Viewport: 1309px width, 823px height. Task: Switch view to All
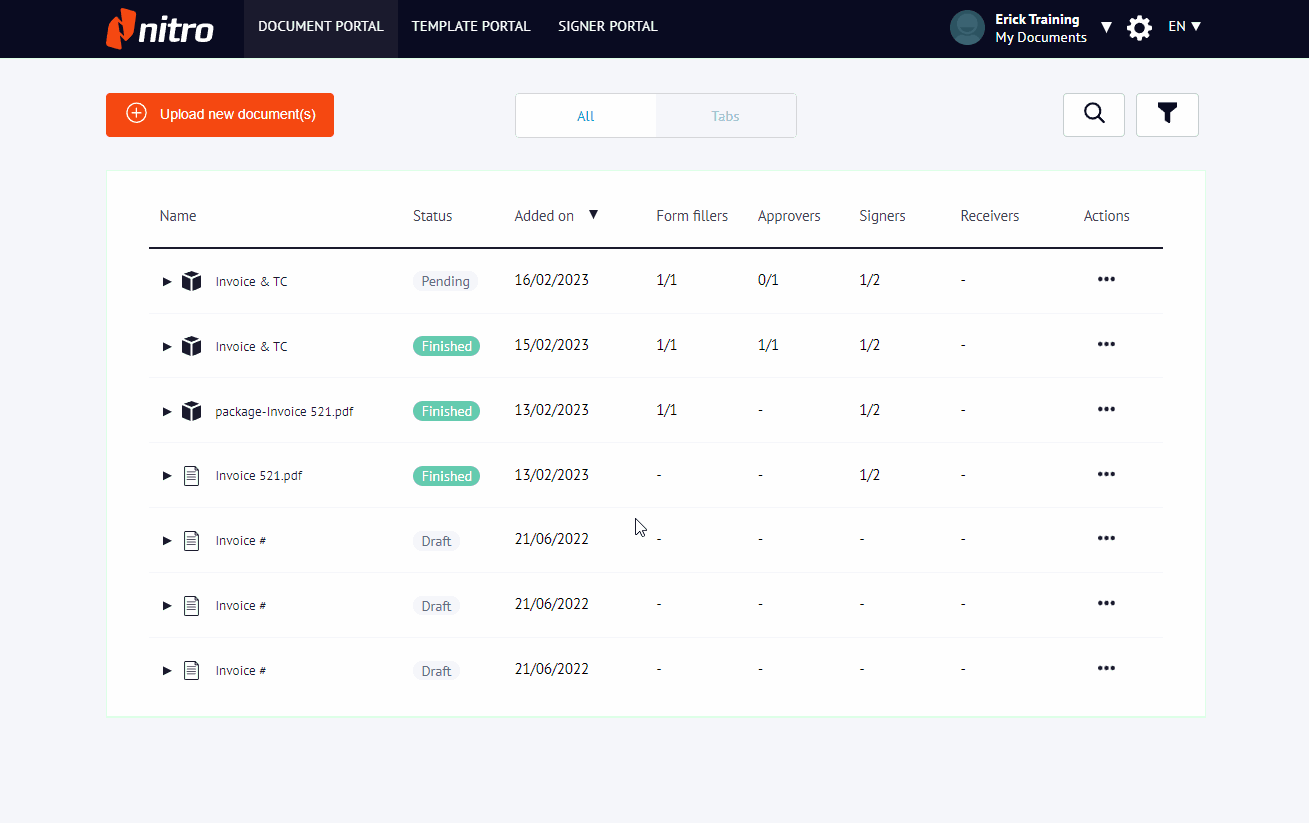coord(586,116)
